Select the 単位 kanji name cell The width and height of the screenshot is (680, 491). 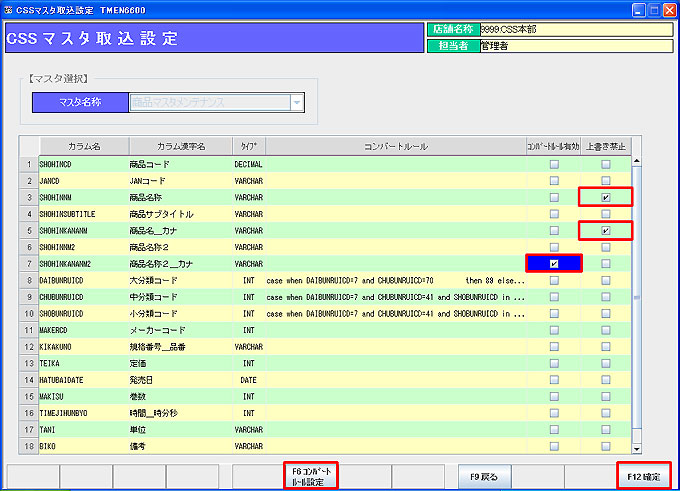click(180, 430)
